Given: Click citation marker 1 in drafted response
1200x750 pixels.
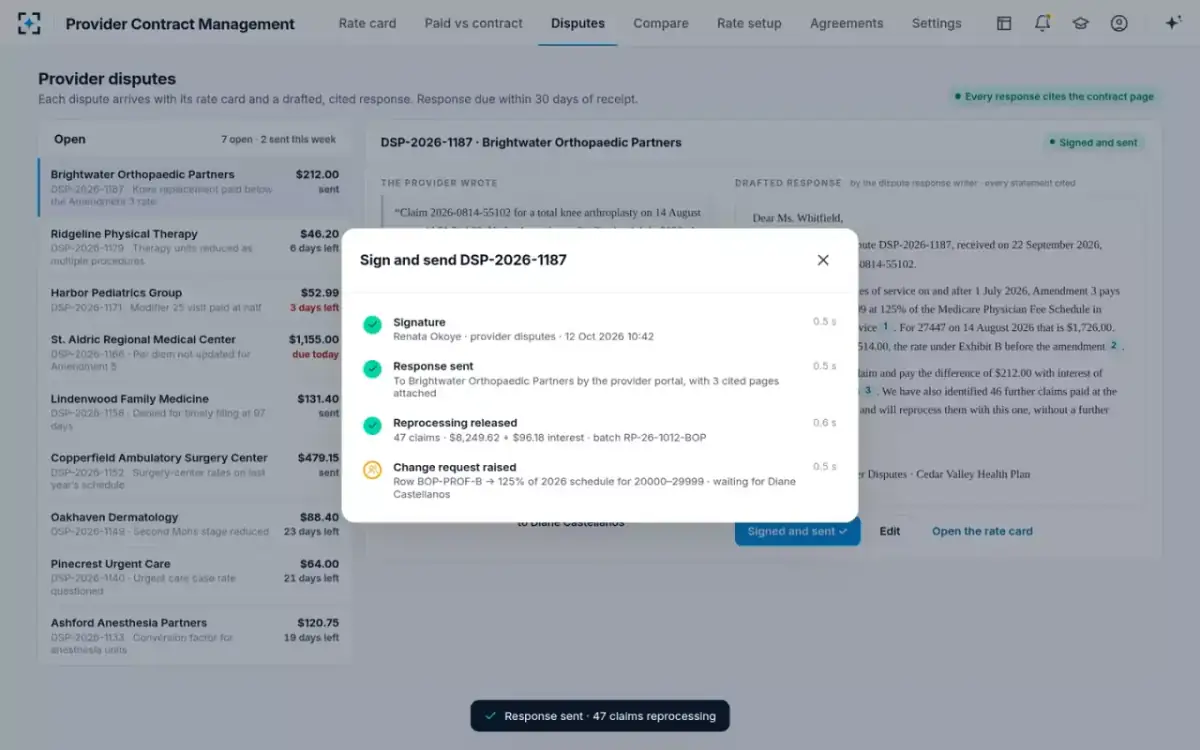Looking at the screenshot, I should pos(885,327).
